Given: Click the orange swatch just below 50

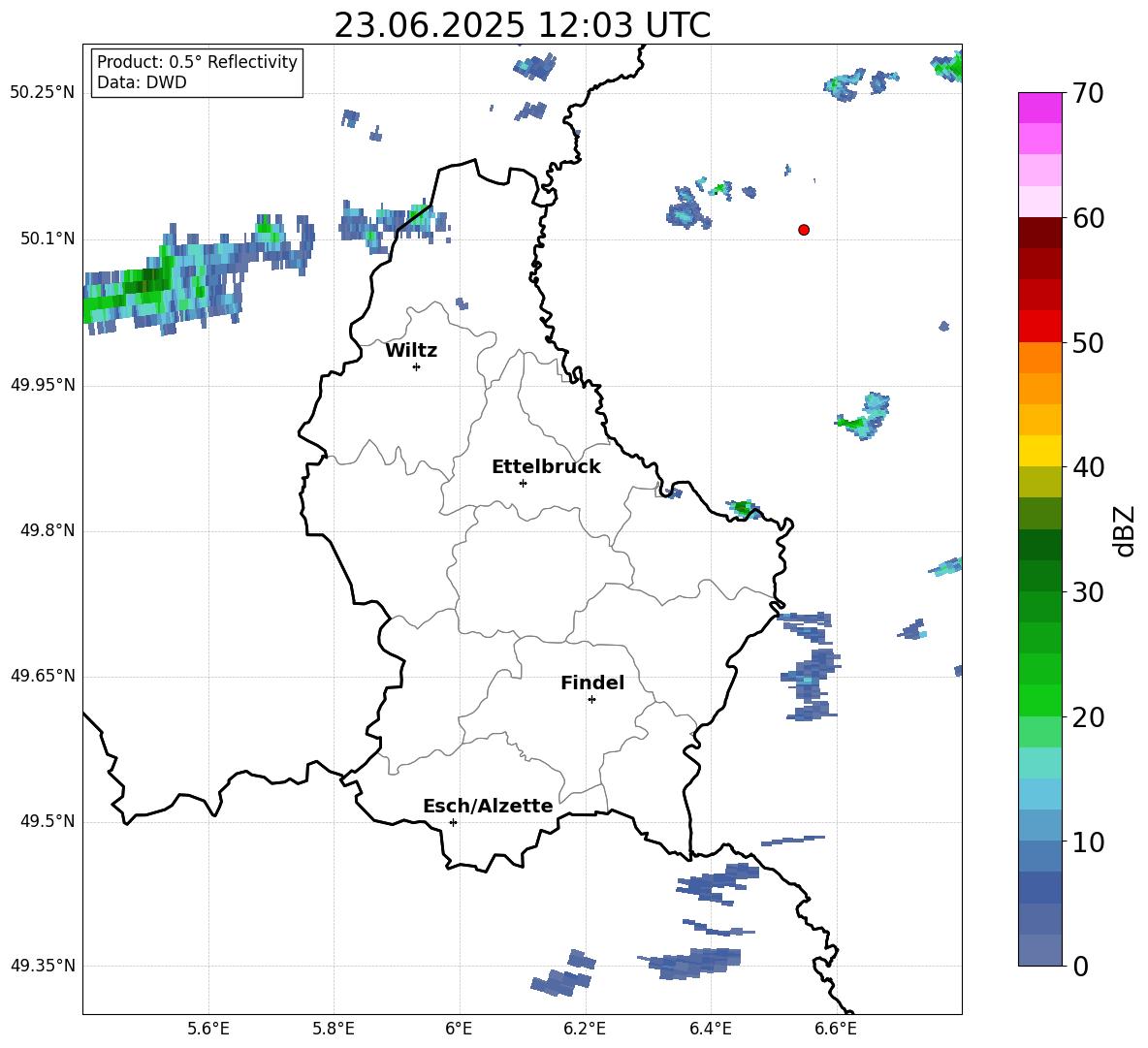Looking at the screenshot, I should point(1040,358).
